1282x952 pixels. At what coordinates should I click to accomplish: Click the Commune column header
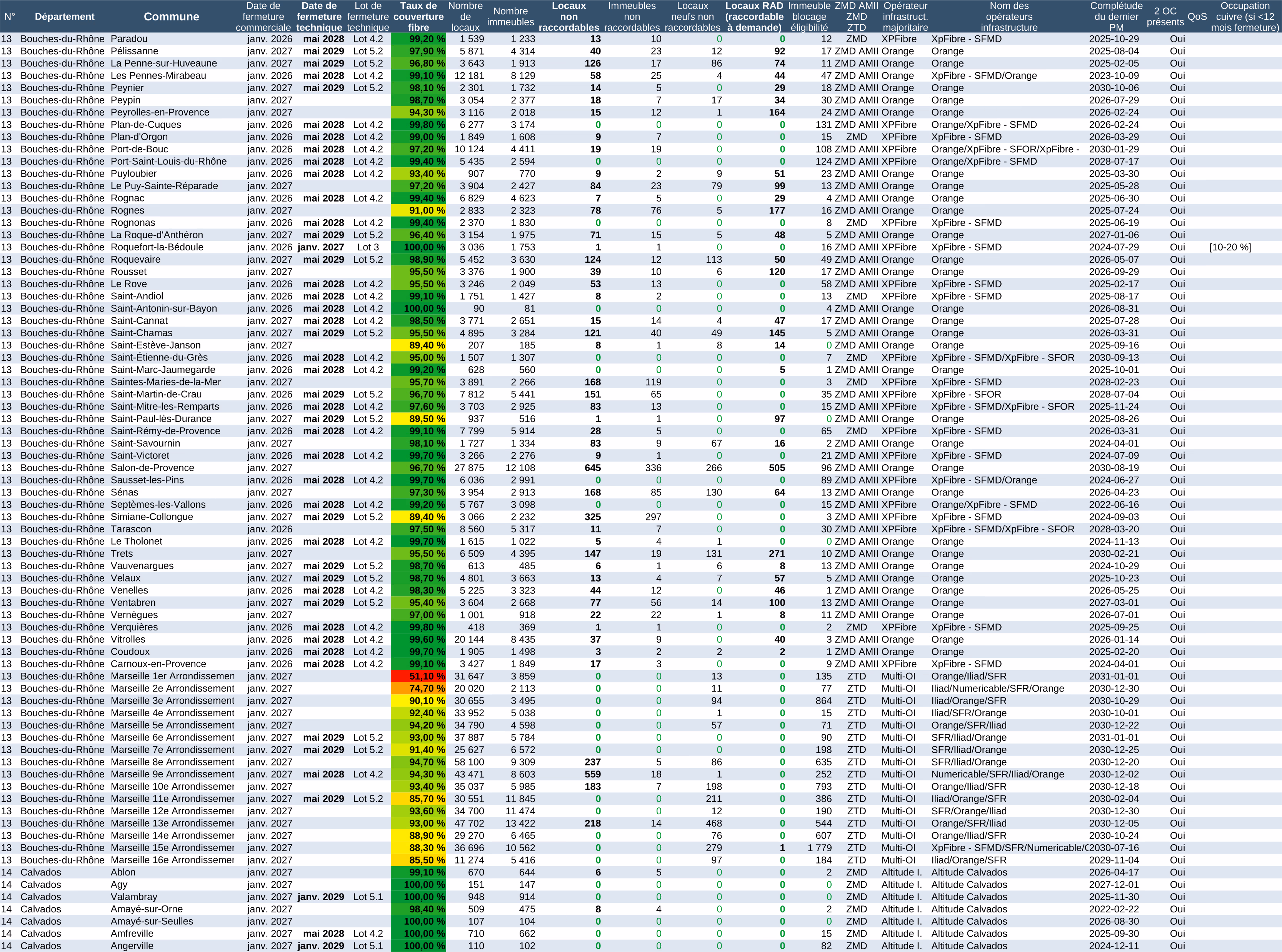[171, 17]
